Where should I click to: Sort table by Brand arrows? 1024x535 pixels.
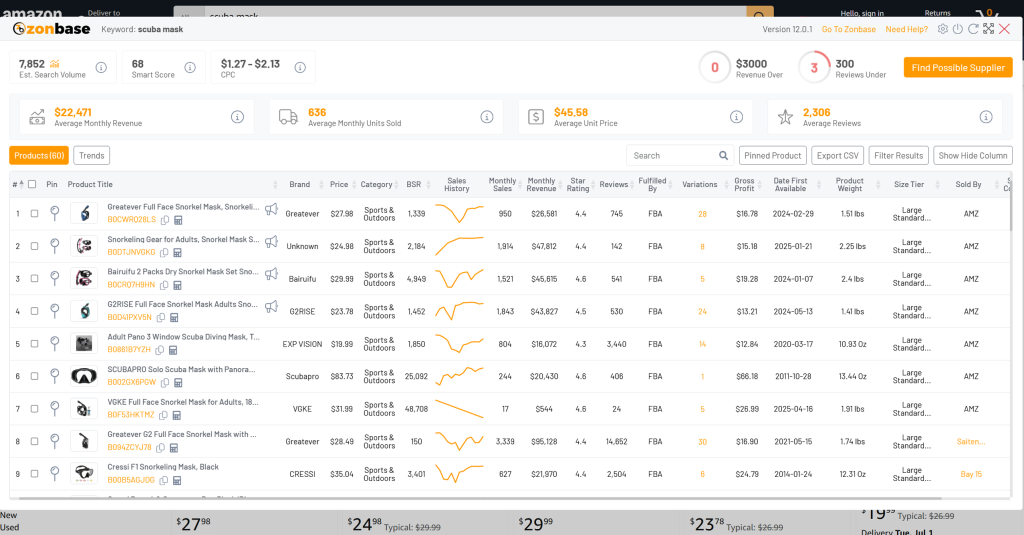tap(321, 185)
